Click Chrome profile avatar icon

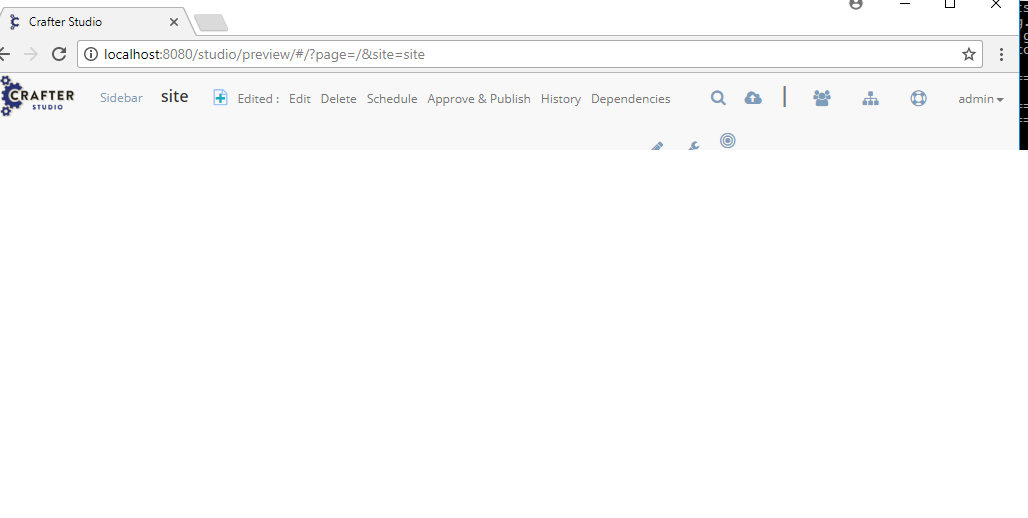856,4
